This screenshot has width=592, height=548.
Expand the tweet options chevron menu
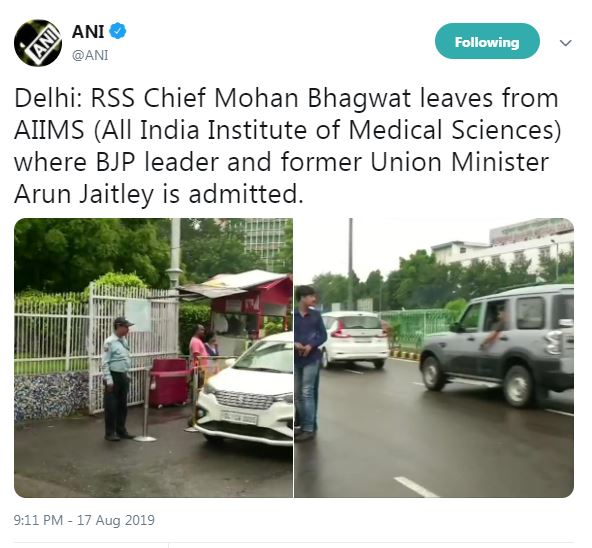pos(565,43)
